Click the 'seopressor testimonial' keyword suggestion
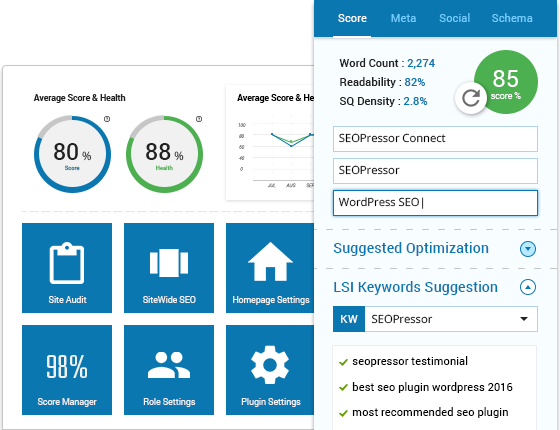Viewport: 560px width, 430px height. point(410,361)
